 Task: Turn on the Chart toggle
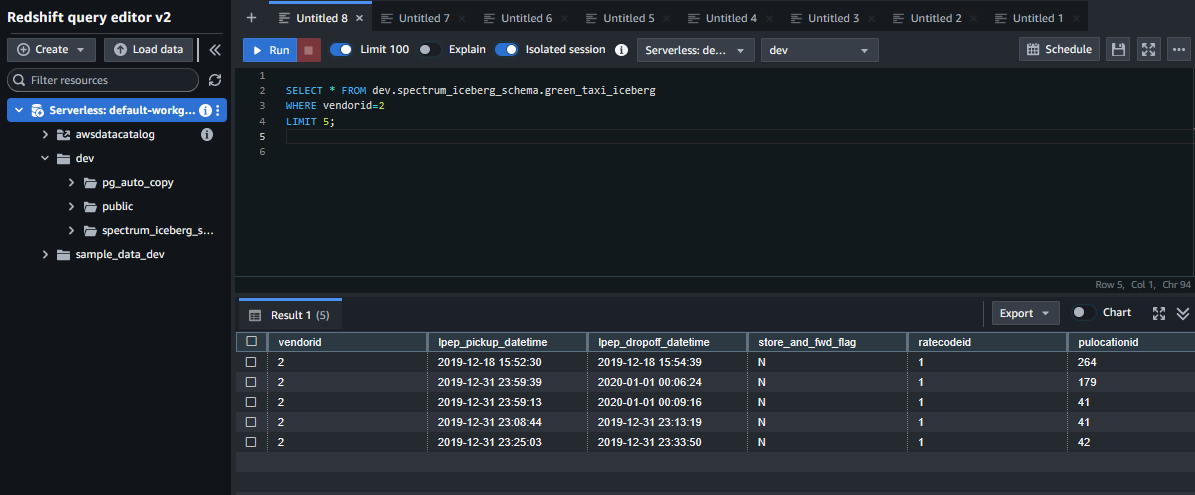1084,313
